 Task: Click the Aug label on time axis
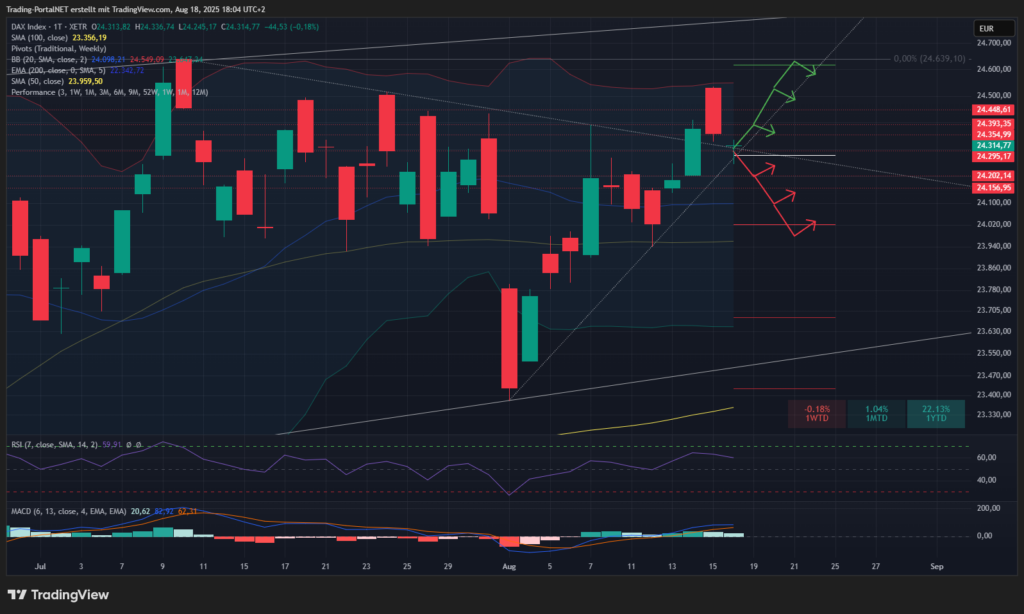click(507, 566)
